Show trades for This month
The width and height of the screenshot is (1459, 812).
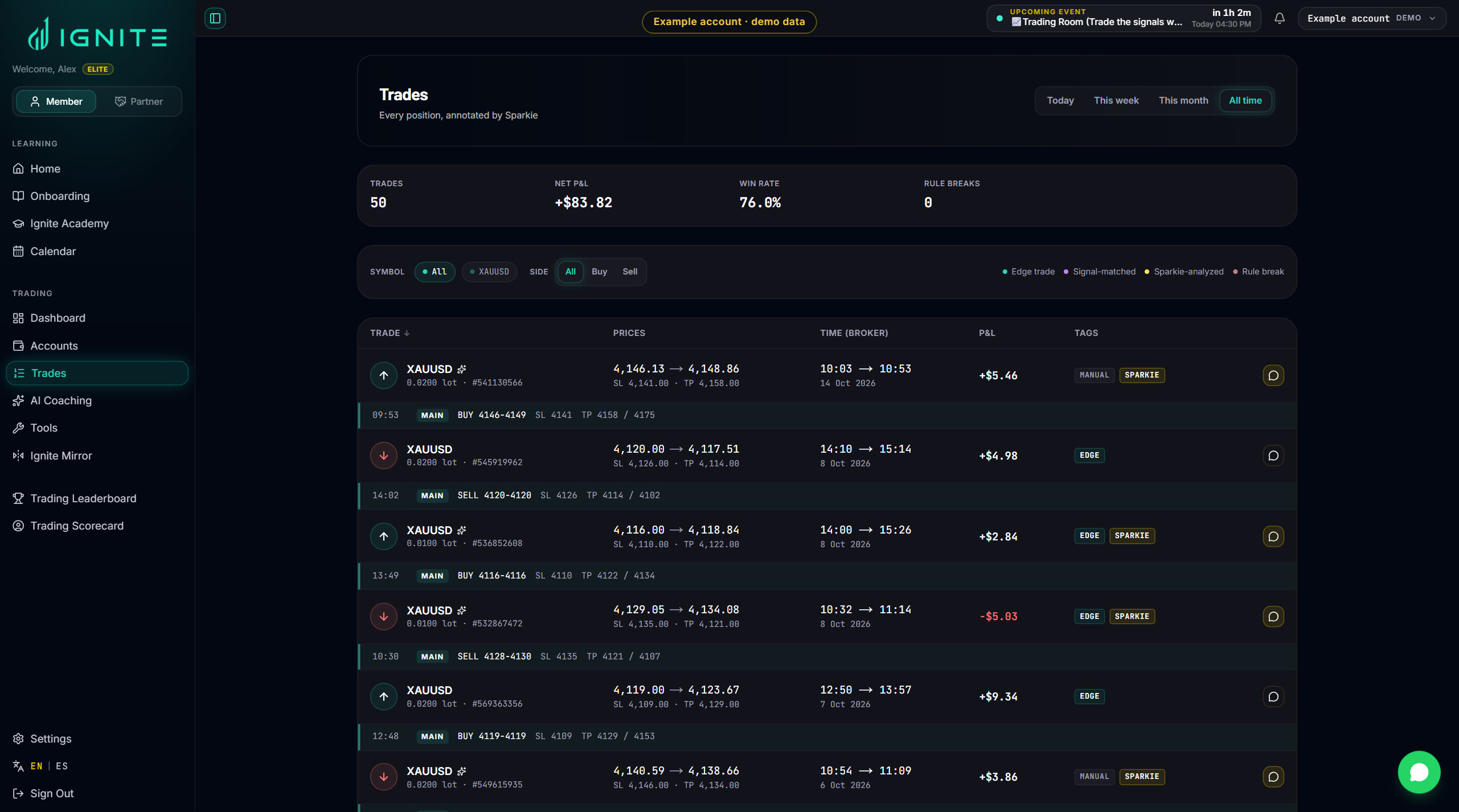(x=1183, y=101)
